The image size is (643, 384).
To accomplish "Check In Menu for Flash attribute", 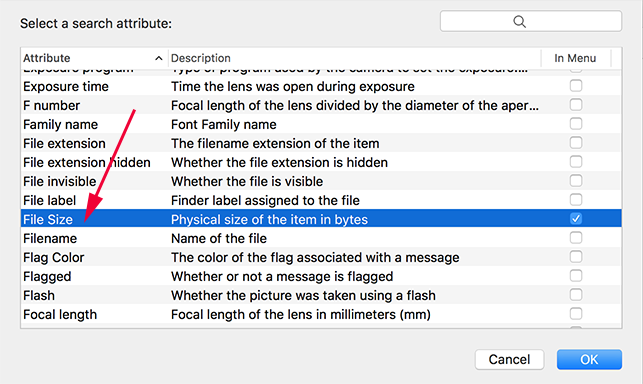I will [x=576, y=295].
